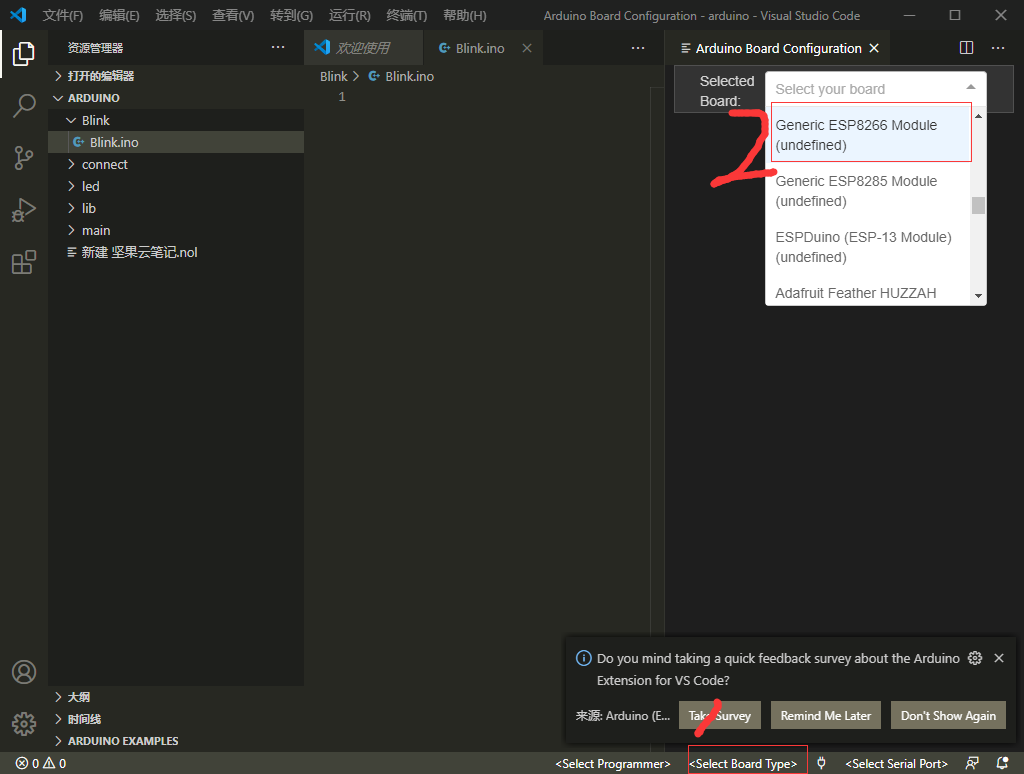The height and width of the screenshot is (774, 1024).
Task: Open the 选择(S) menu
Action: click(176, 15)
